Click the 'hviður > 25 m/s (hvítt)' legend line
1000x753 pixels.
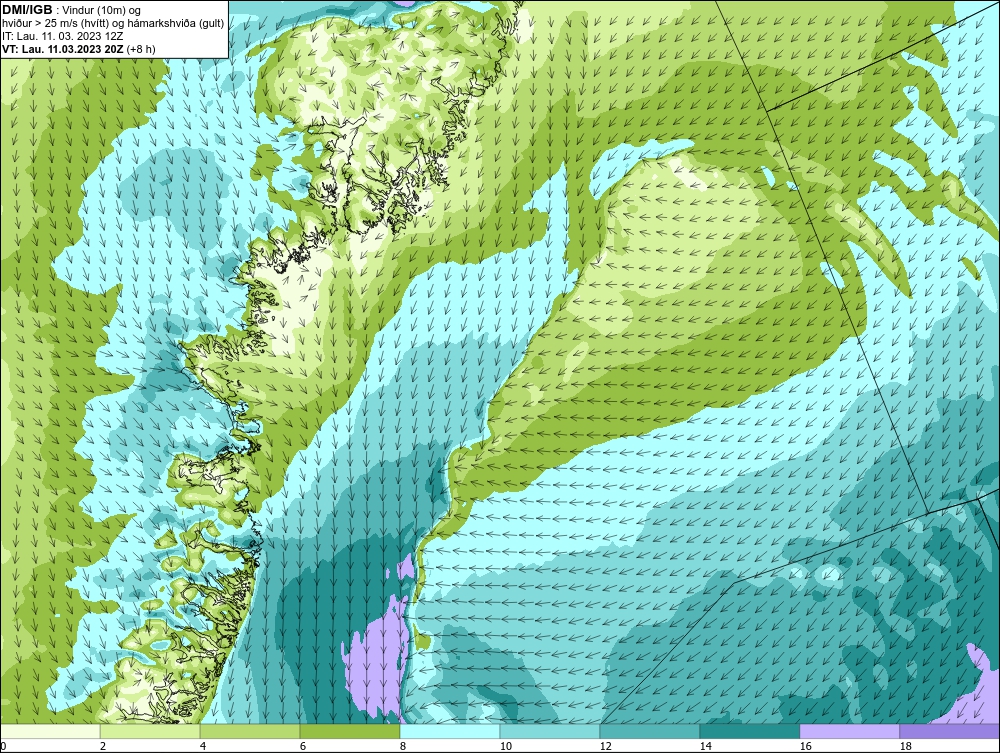point(113,24)
